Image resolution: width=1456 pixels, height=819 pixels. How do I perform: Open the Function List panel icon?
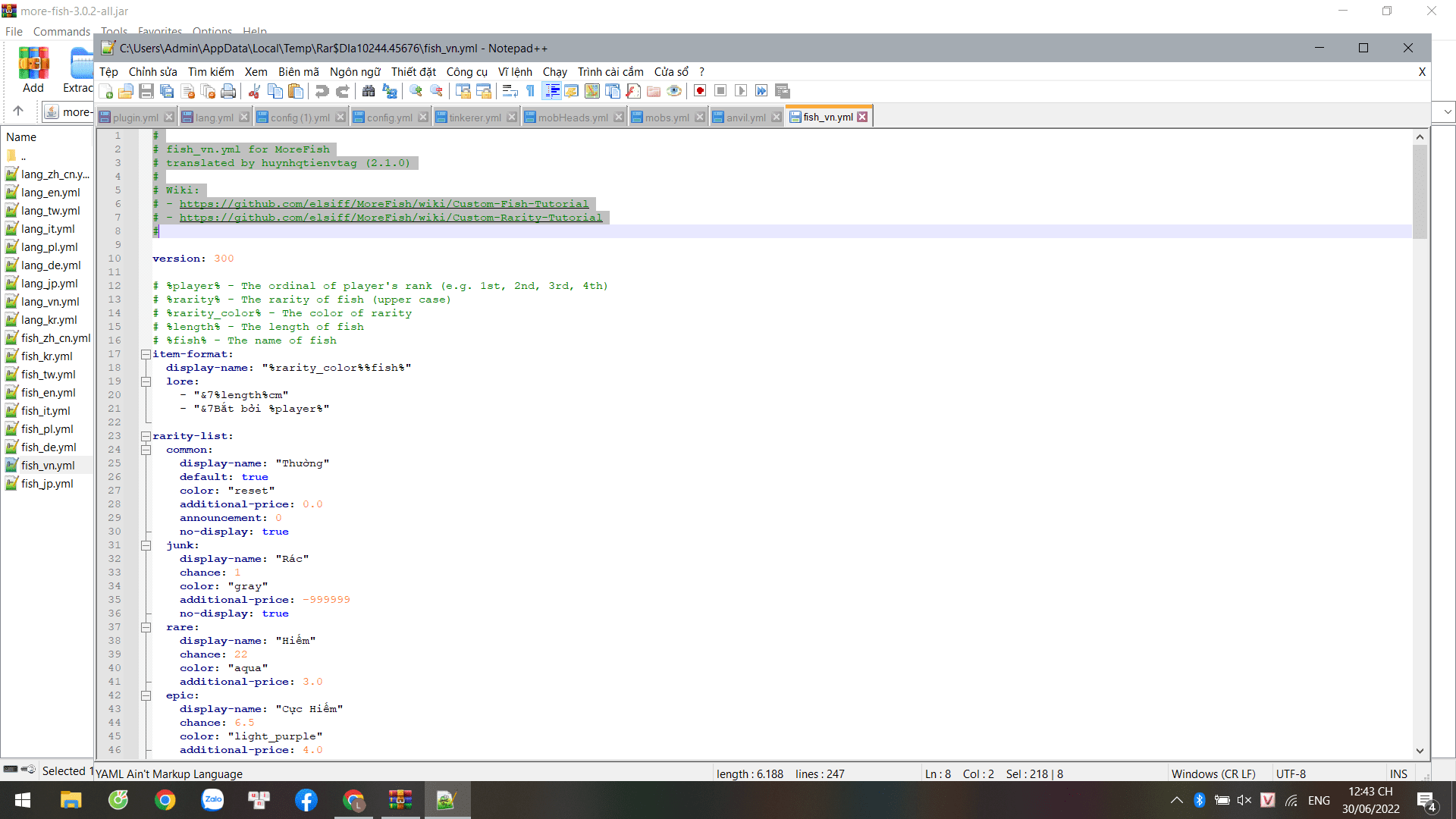pos(633,91)
